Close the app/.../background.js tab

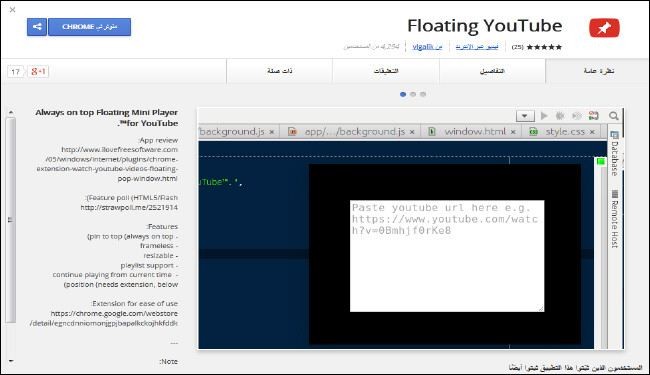[412, 132]
